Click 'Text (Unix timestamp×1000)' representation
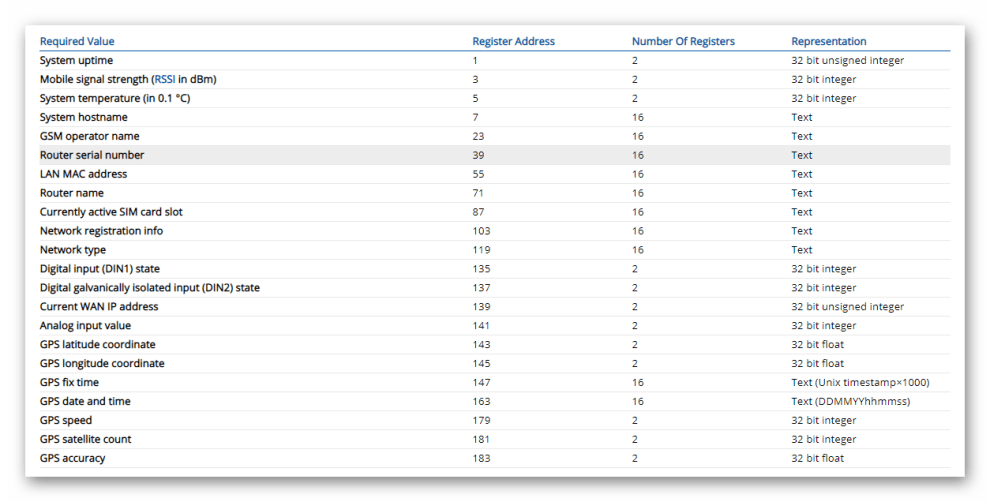Screen dimensions: 990x502 (860, 383)
